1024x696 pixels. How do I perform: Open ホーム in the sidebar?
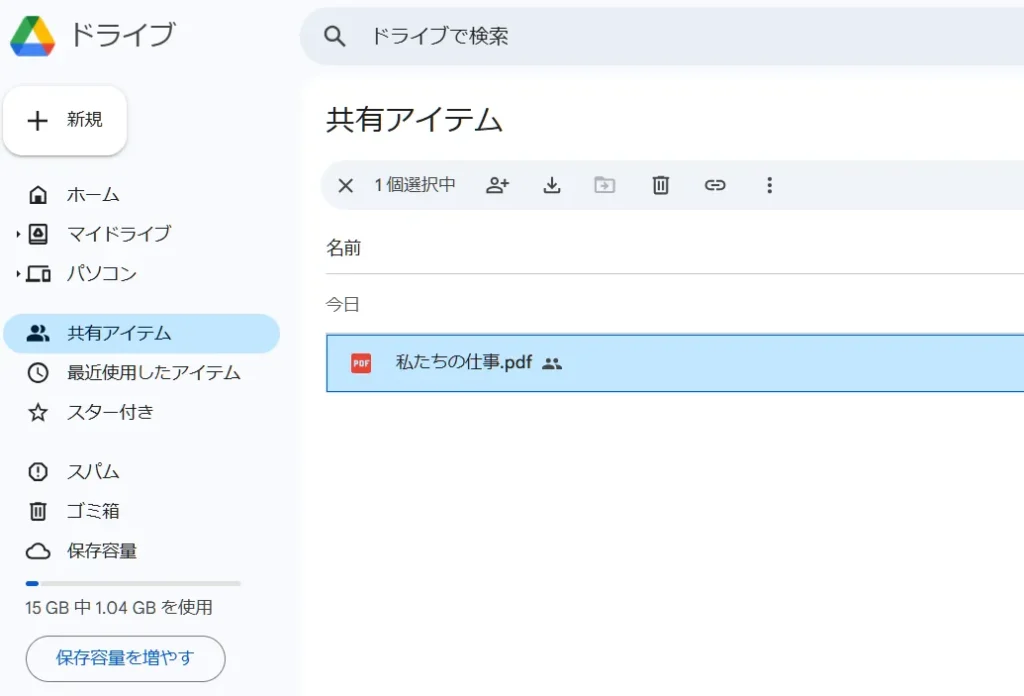point(92,195)
